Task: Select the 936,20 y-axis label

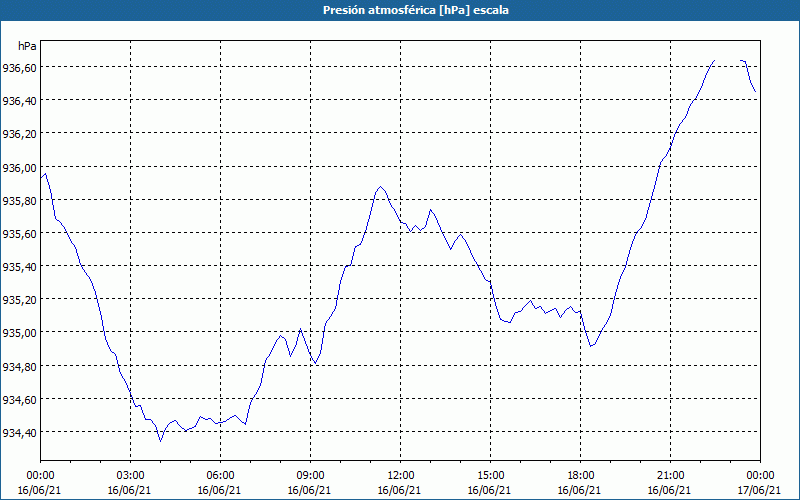Action: [19, 134]
